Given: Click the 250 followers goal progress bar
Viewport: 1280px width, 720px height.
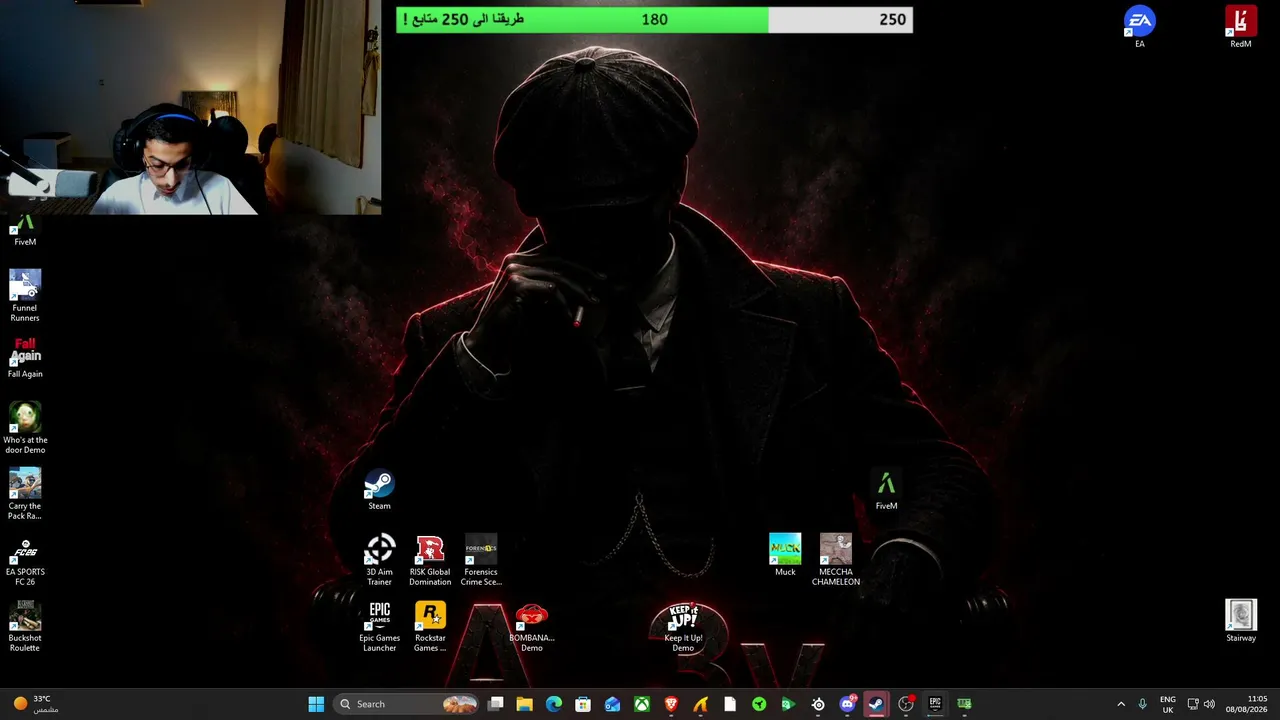Looking at the screenshot, I should point(654,19).
